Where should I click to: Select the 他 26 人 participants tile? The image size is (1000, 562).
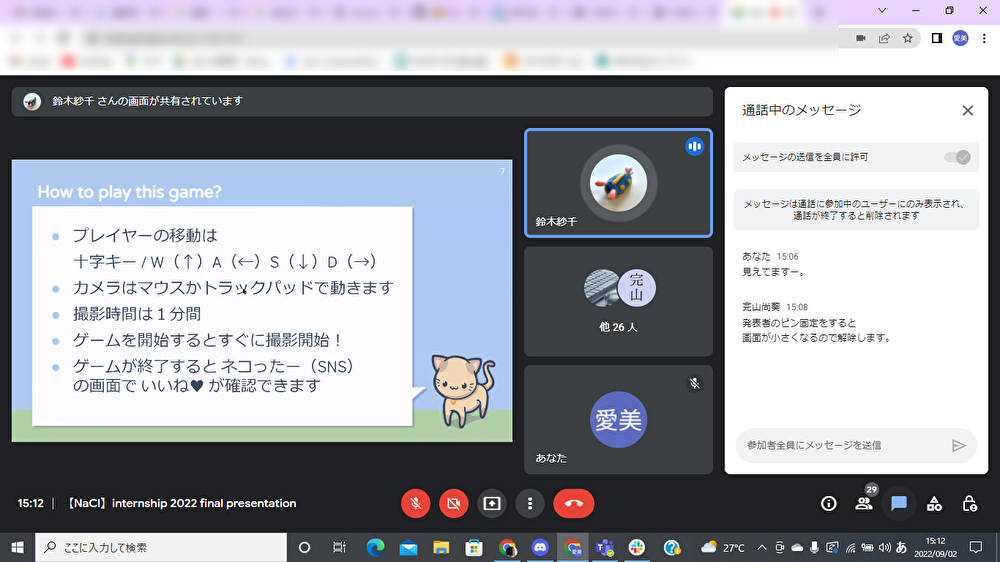[618, 301]
